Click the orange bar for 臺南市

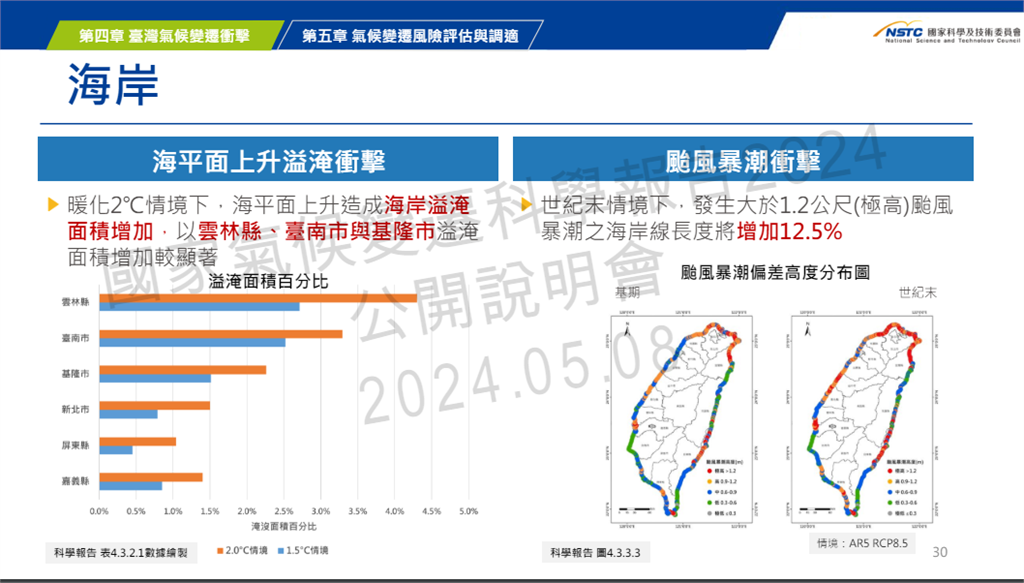pyautogui.click(x=221, y=334)
